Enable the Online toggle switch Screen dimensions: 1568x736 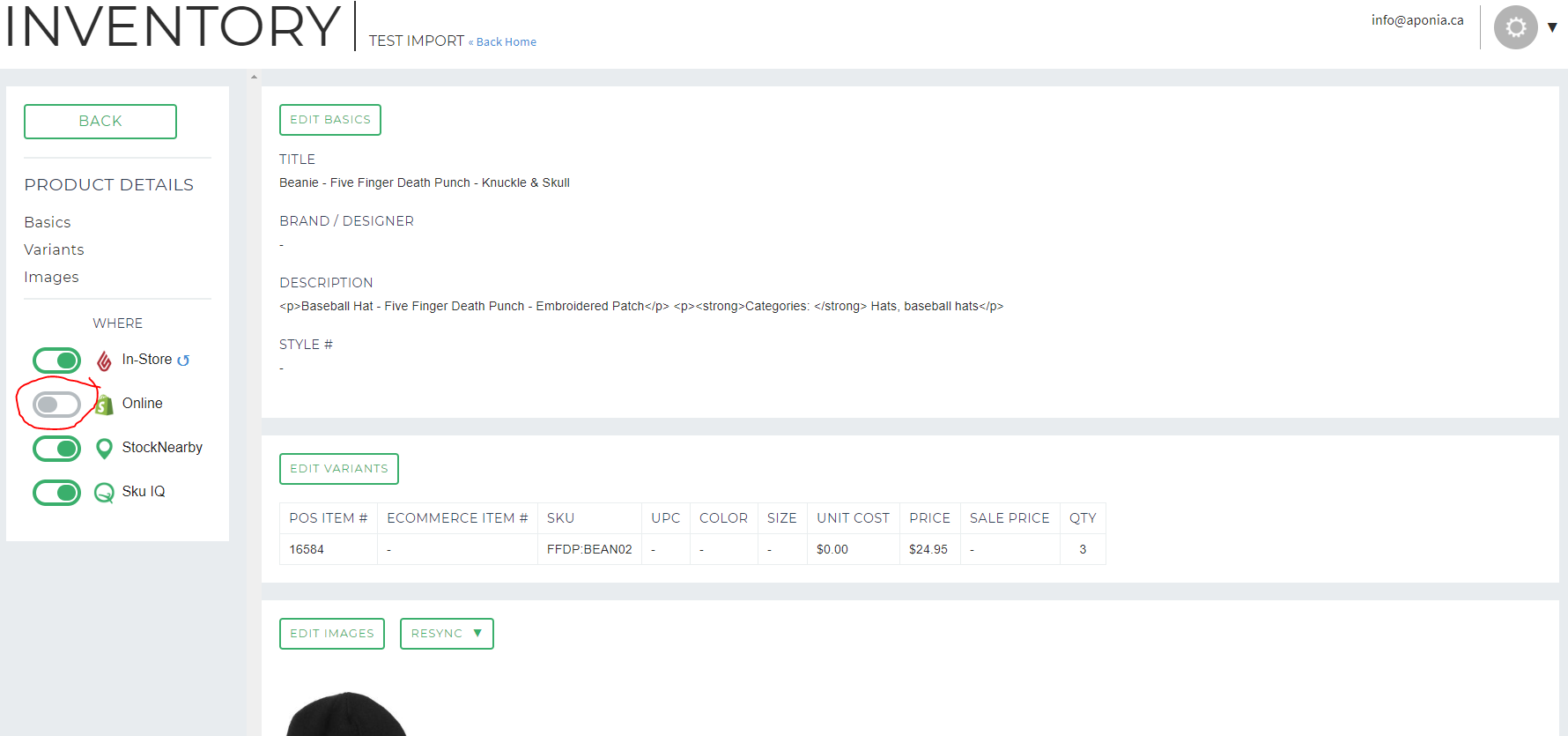[x=56, y=405]
